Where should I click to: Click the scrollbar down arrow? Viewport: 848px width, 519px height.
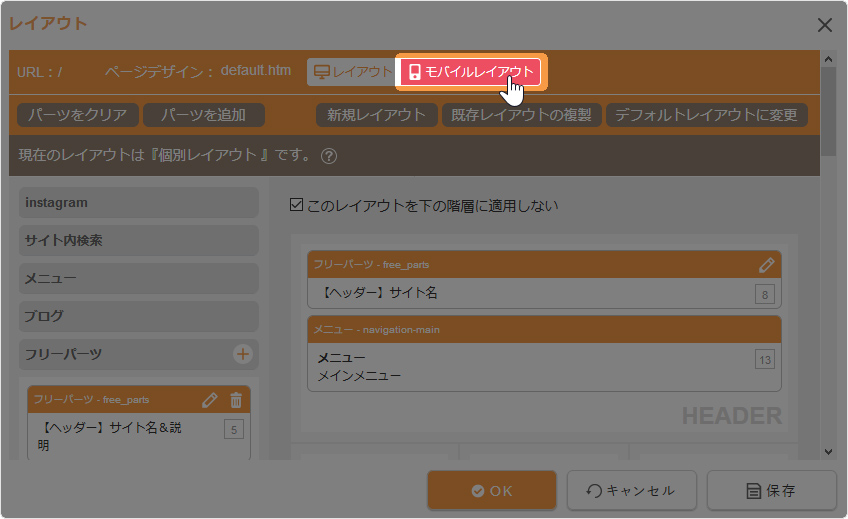point(828,452)
